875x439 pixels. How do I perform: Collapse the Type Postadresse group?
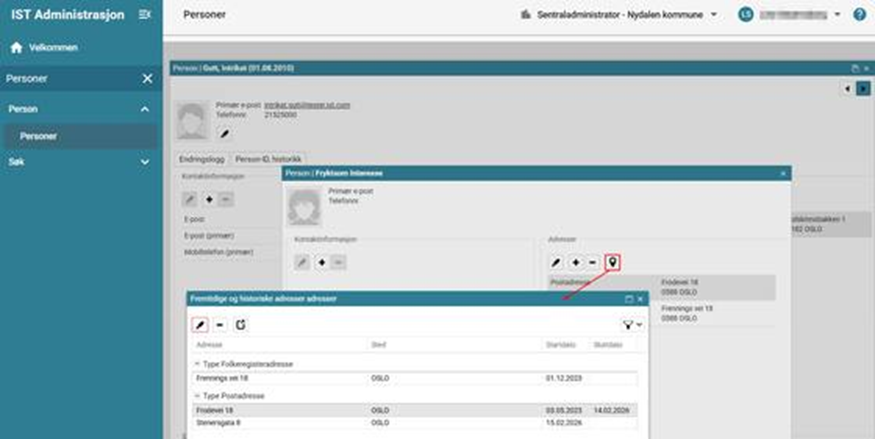click(x=197, y=396)
